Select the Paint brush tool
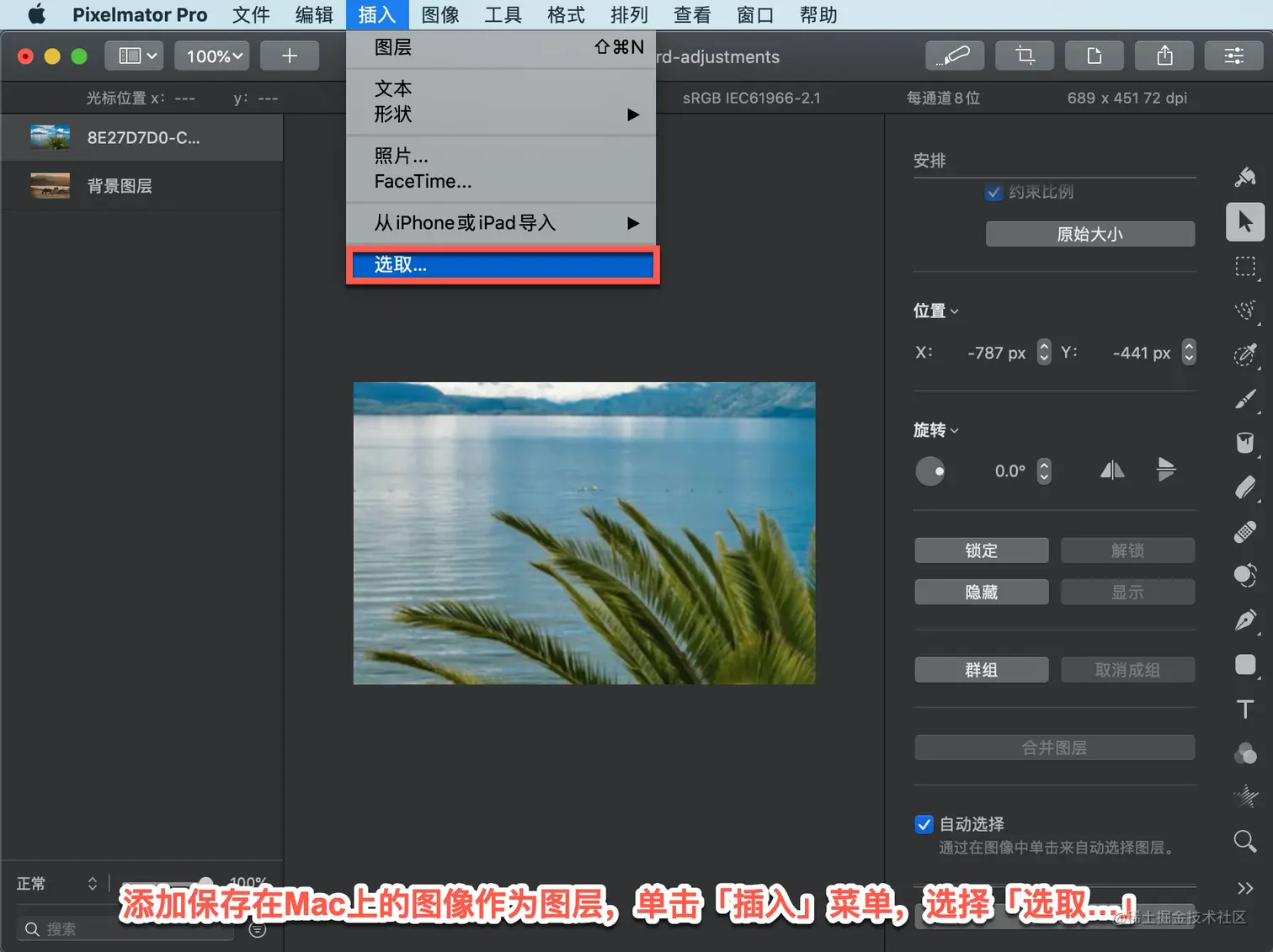This screenshot has height=952, width=1273. (1245, 399)
